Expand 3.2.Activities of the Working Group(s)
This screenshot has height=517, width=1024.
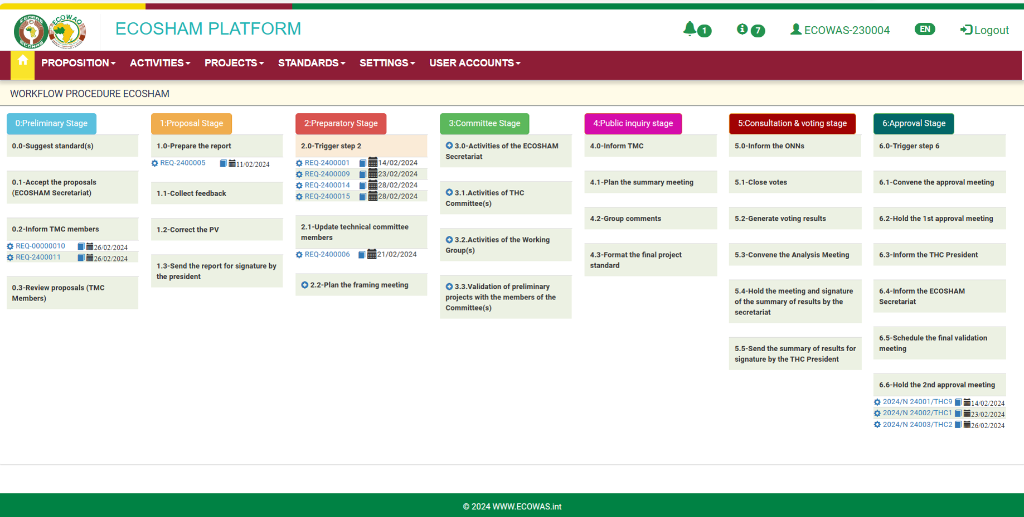pyautogui.click(x=449, y=240)
